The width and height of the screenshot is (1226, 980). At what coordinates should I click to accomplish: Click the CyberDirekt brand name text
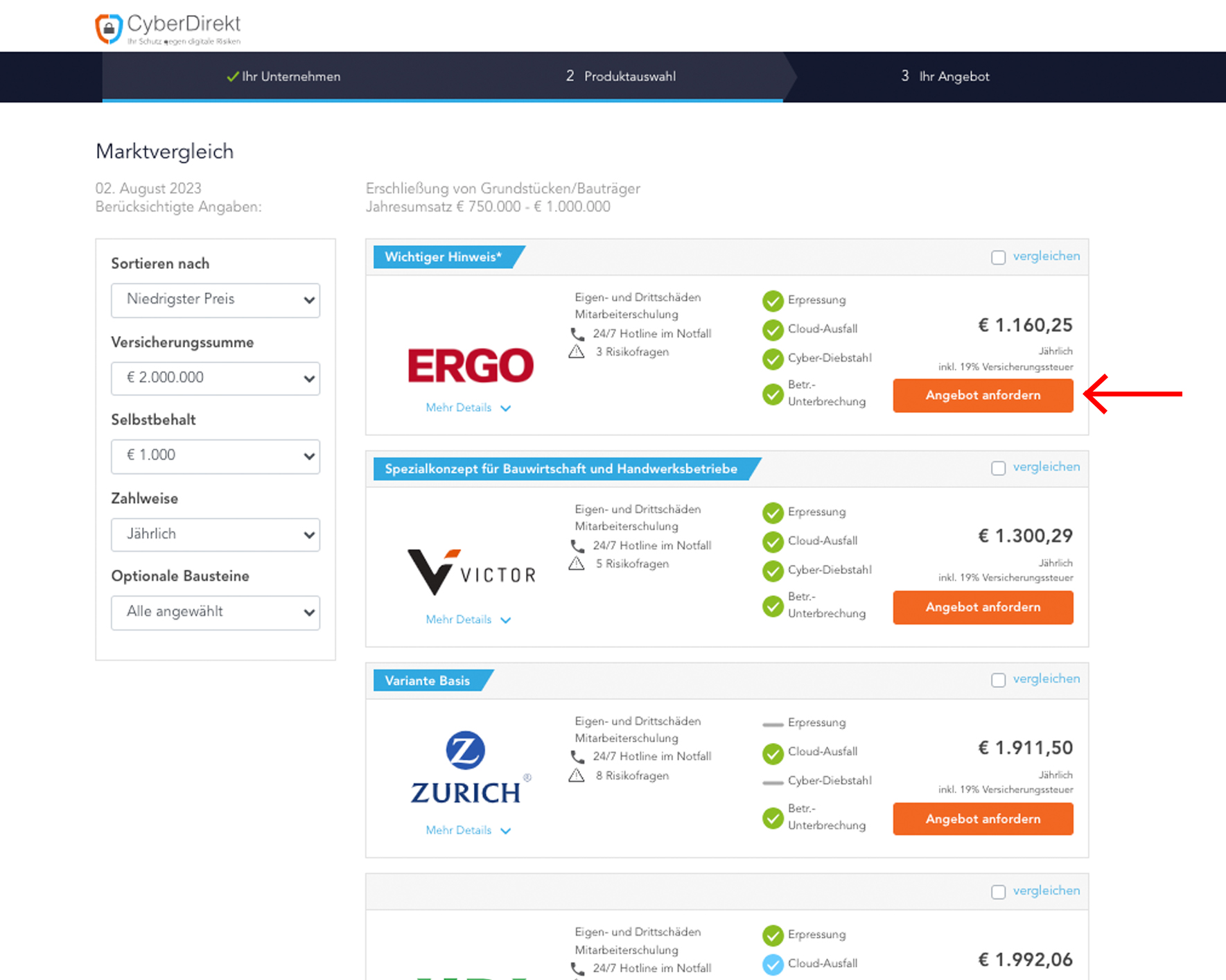tap(184, 24)
